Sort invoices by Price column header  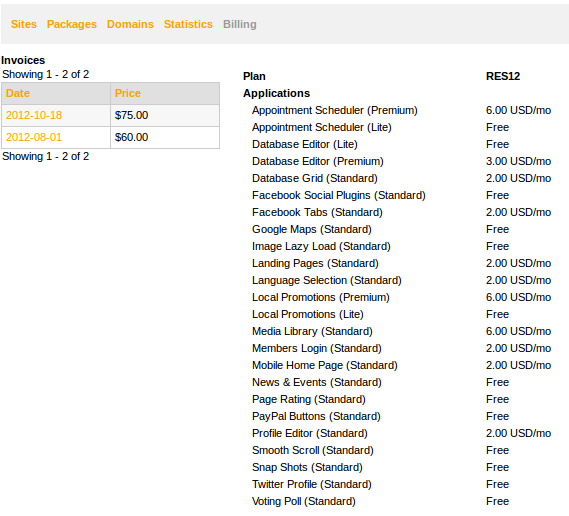click(127, 93)
